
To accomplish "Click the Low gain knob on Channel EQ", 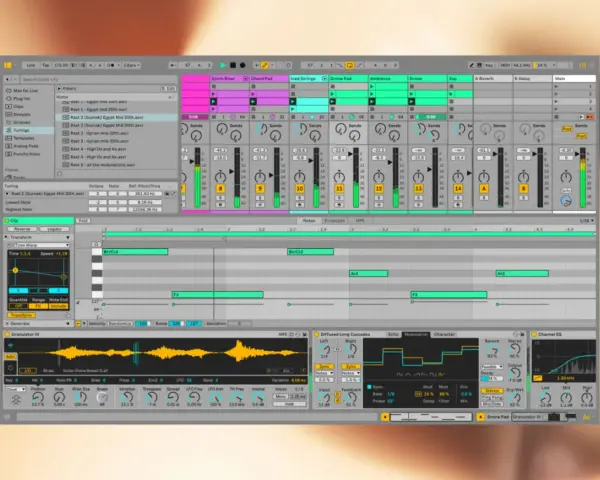I will pos(545,398).
